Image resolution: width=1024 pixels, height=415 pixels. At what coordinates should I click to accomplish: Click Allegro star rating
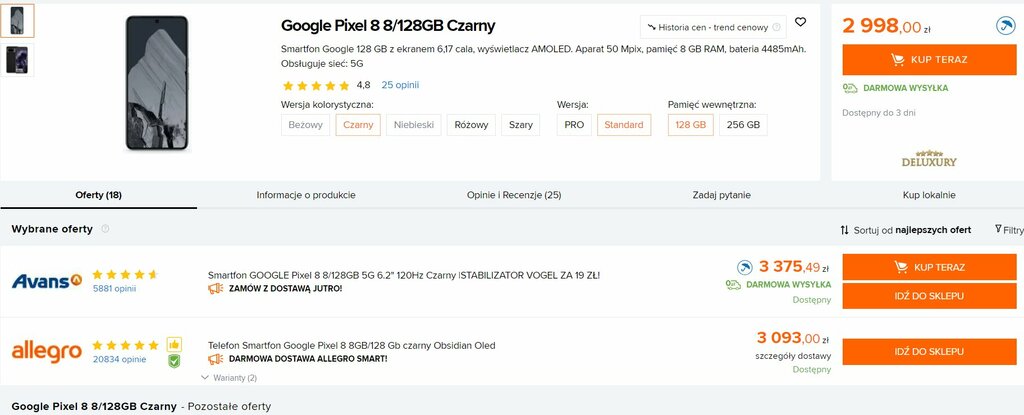125,345
